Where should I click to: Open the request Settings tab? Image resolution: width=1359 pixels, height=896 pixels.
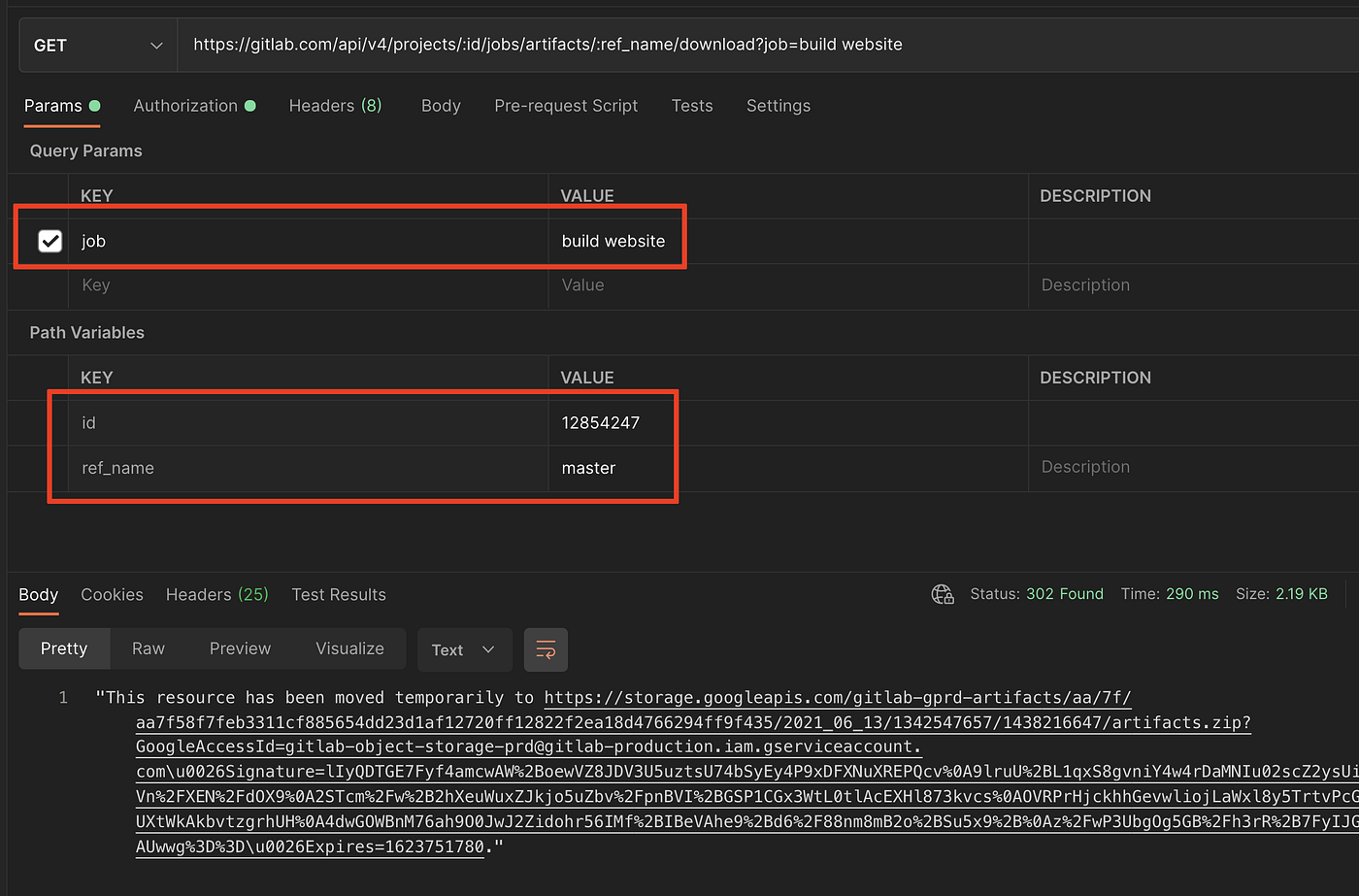point(778,105)
